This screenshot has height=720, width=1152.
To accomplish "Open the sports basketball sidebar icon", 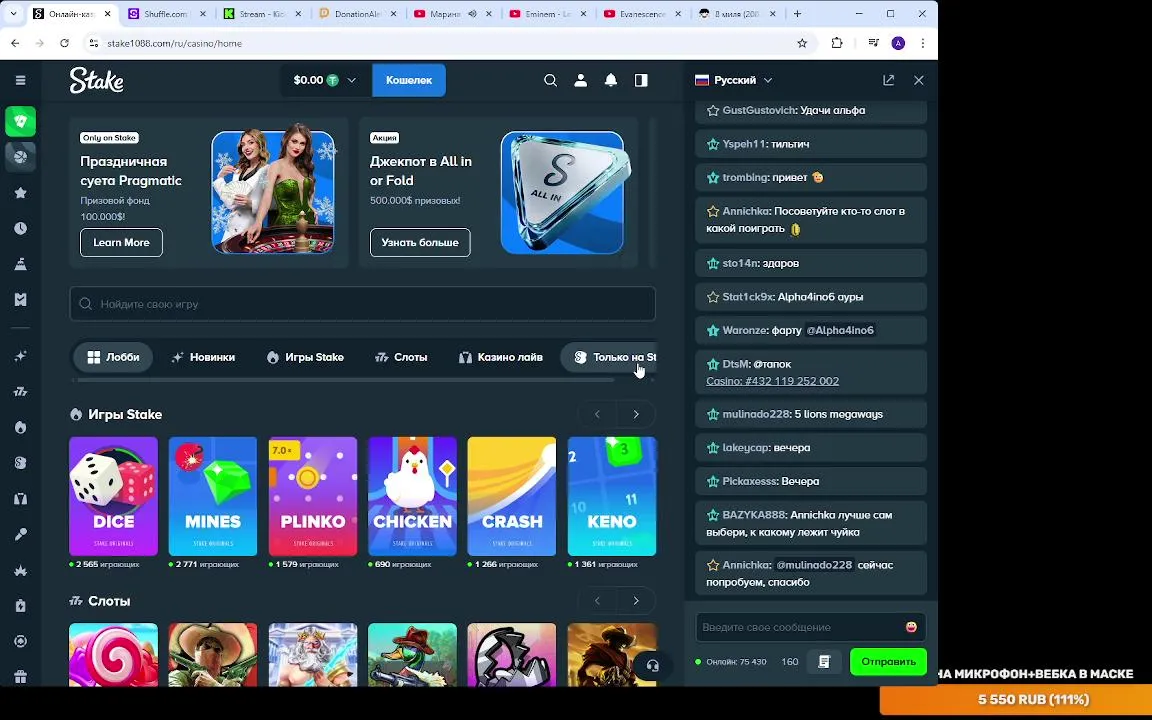I will pyautogui.click(x=21, y=156).
